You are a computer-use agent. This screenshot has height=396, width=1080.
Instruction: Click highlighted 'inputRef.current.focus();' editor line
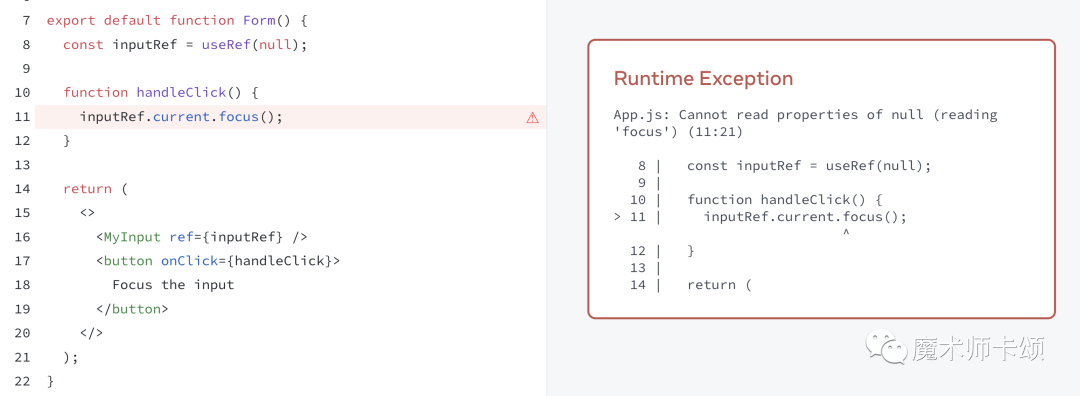181,116
